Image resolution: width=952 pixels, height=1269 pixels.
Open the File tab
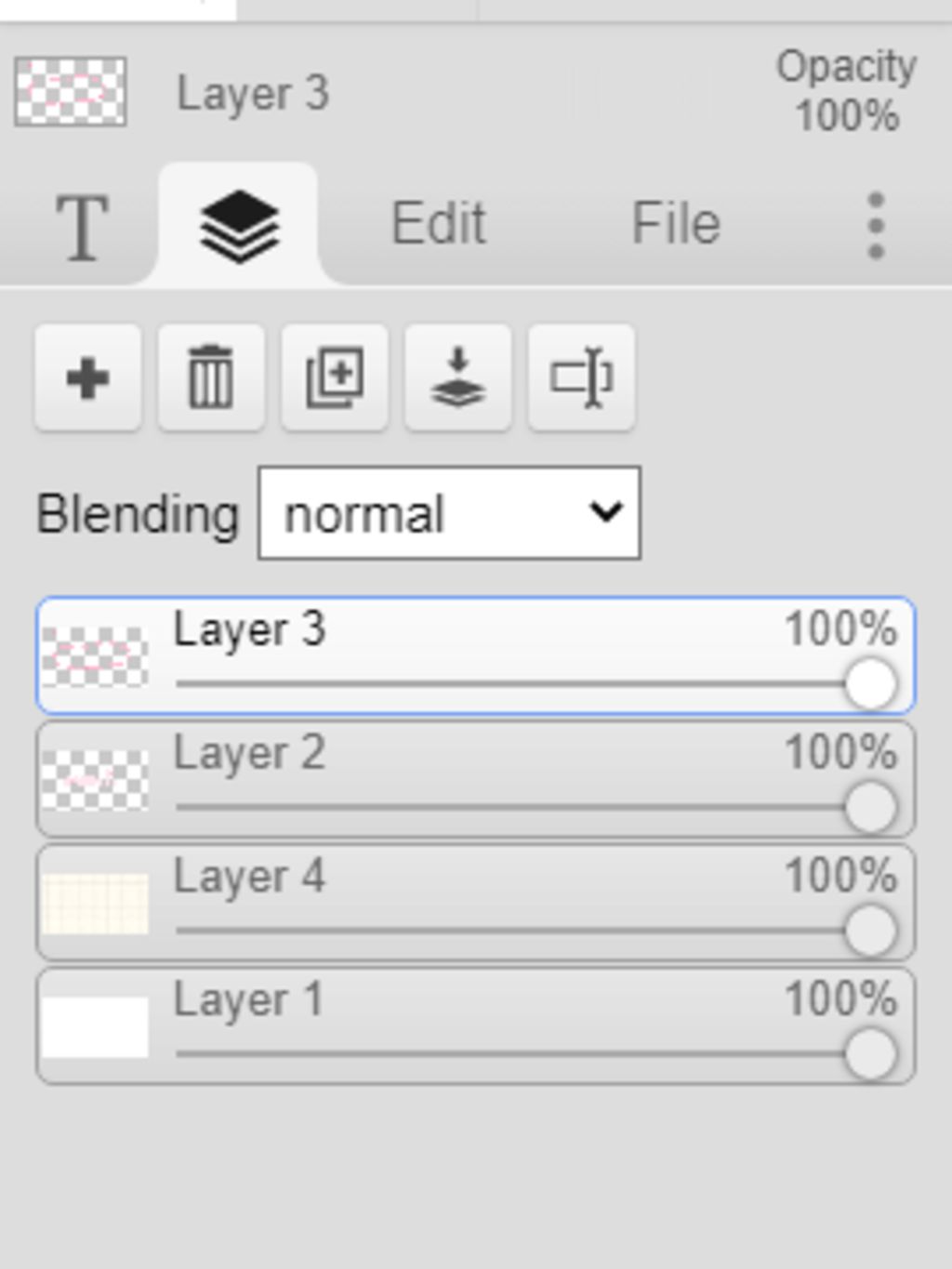pos(676,224)
